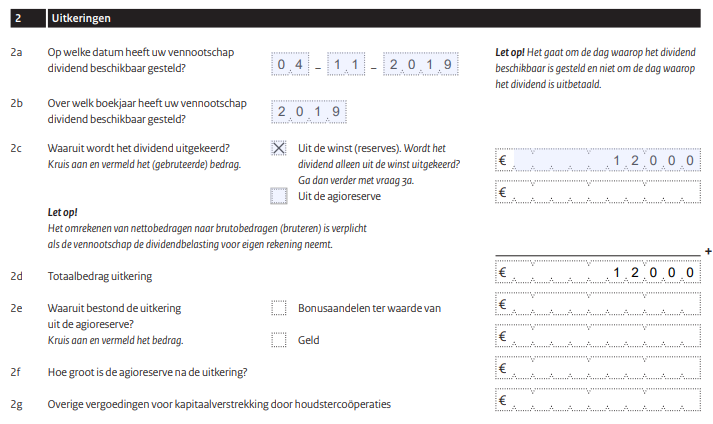Click the Bonusaandelen amount euro field

(x=598, y=304)
